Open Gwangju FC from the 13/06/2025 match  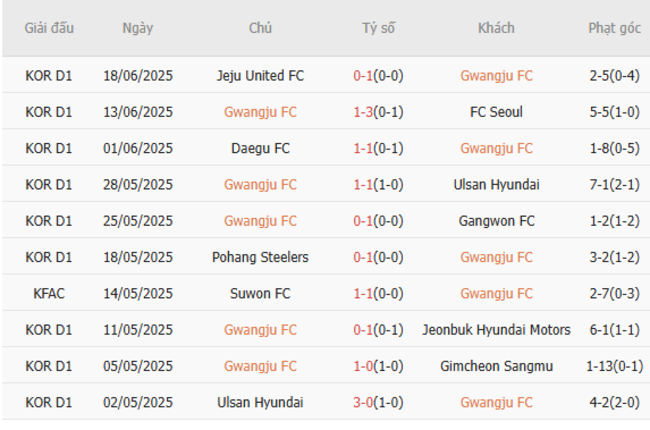[260, 112]
